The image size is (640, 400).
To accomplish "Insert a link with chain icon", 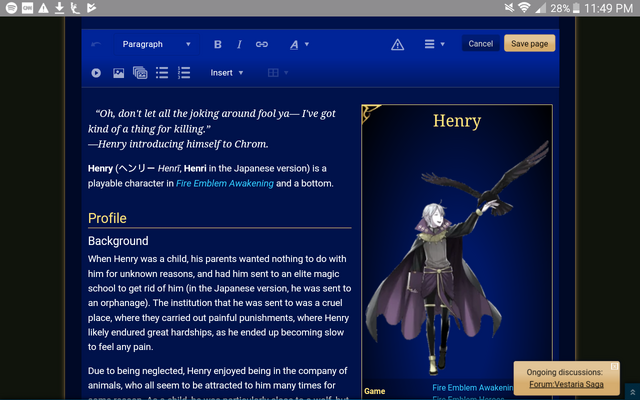I will click(x=262, y=44).
